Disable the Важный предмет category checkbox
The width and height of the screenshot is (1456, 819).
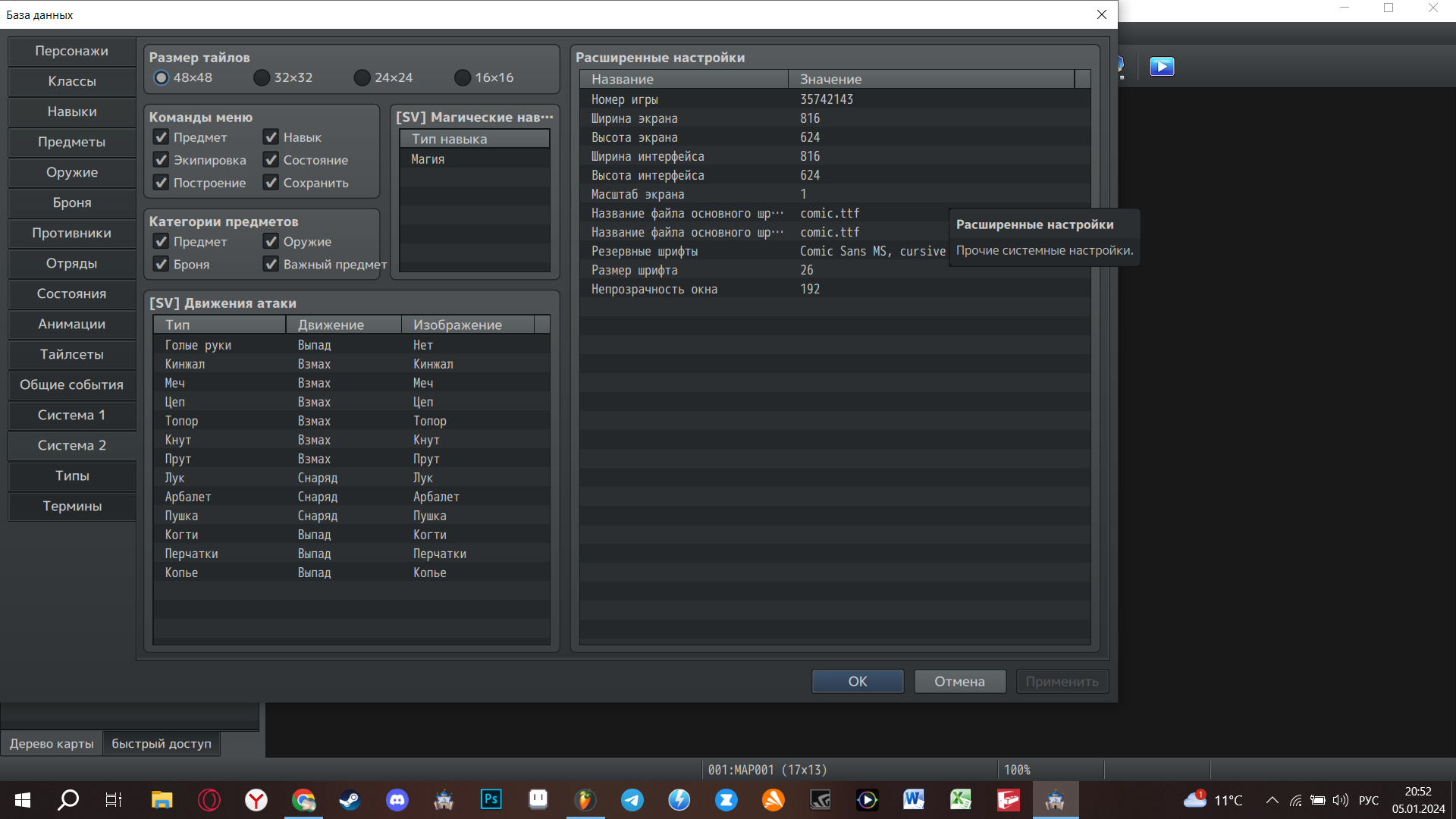click(x=271, y=264)
